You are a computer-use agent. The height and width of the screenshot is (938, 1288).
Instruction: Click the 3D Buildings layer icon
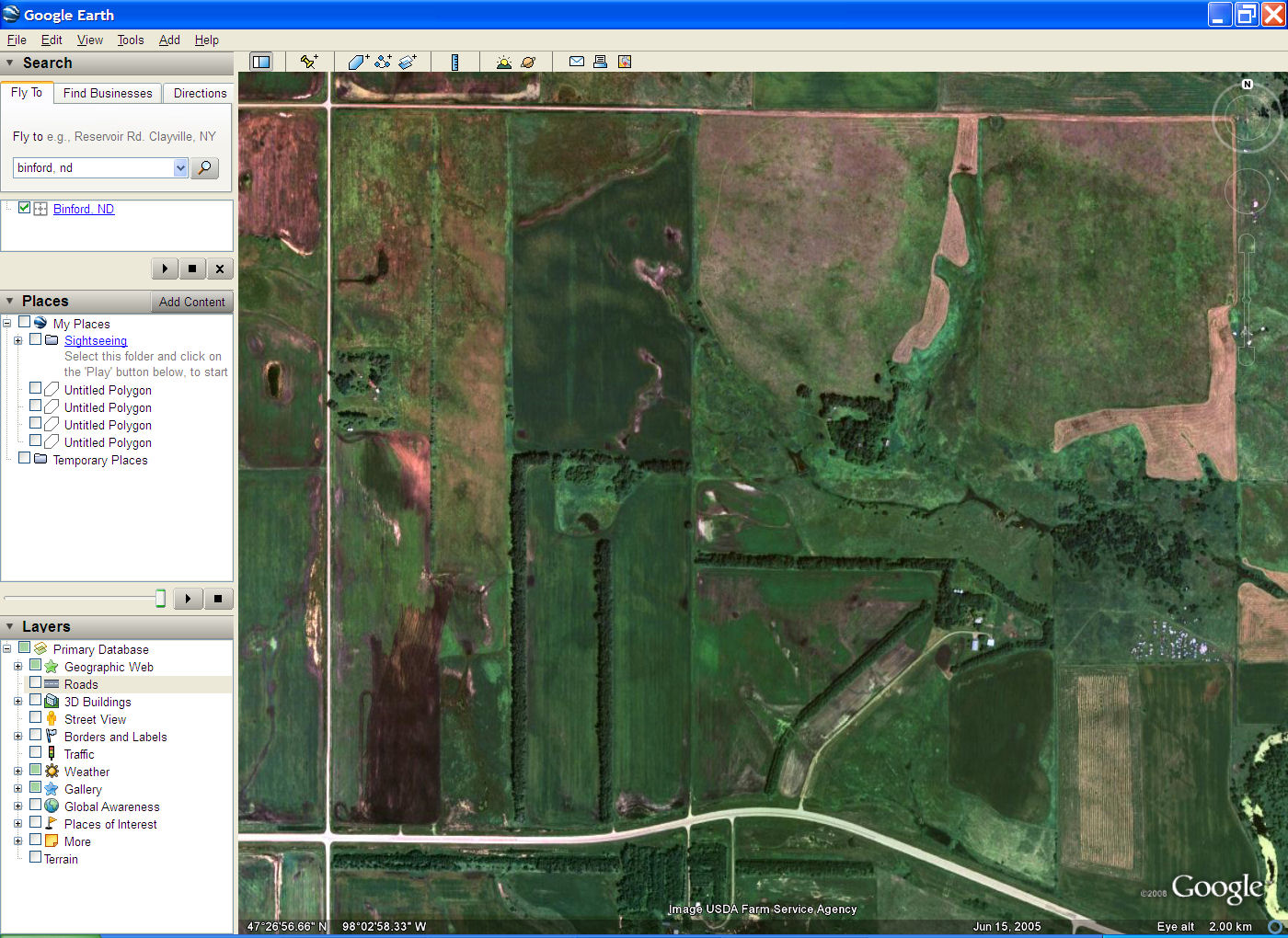click(x=52, y=701)
